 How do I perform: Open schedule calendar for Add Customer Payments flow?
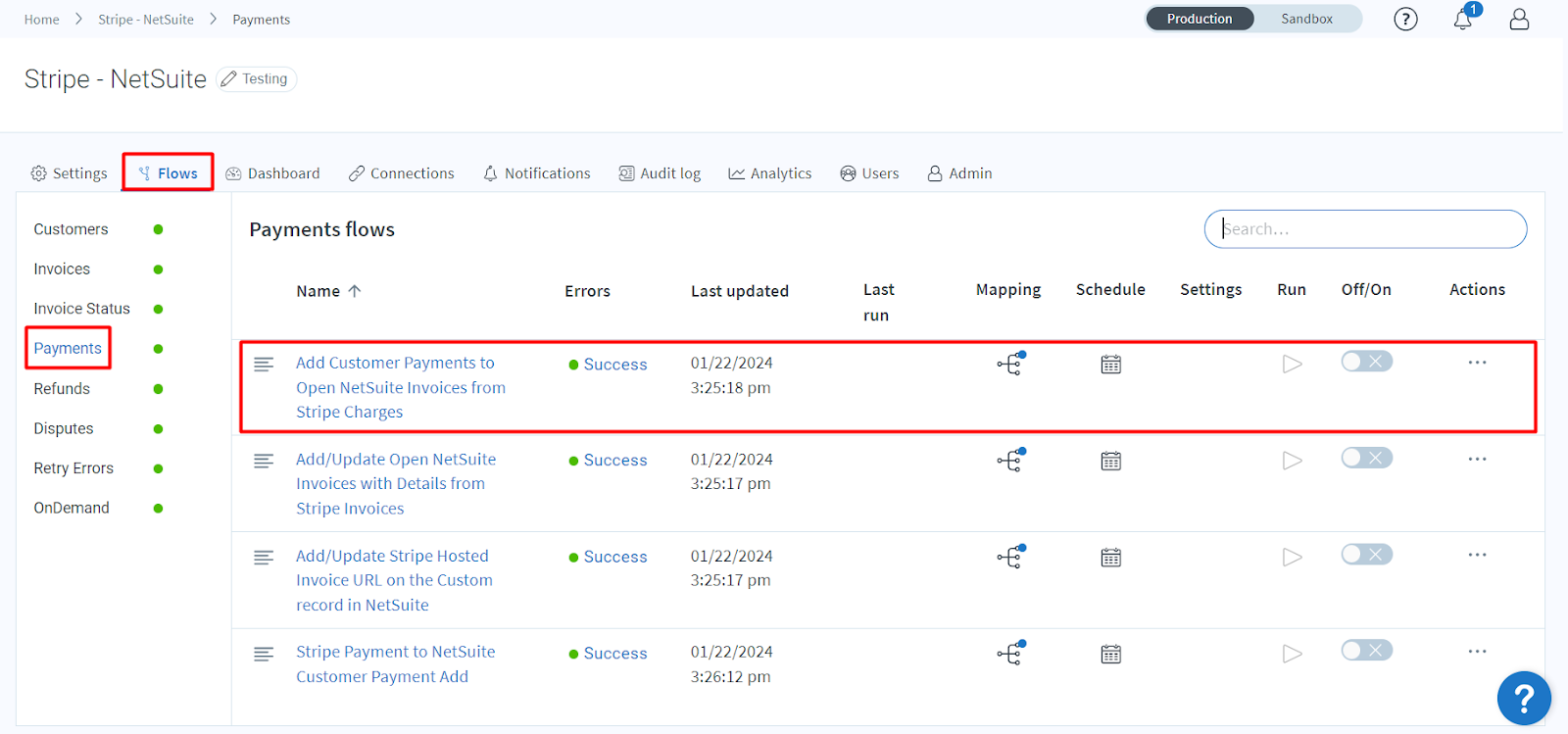tap(1110, 365)
